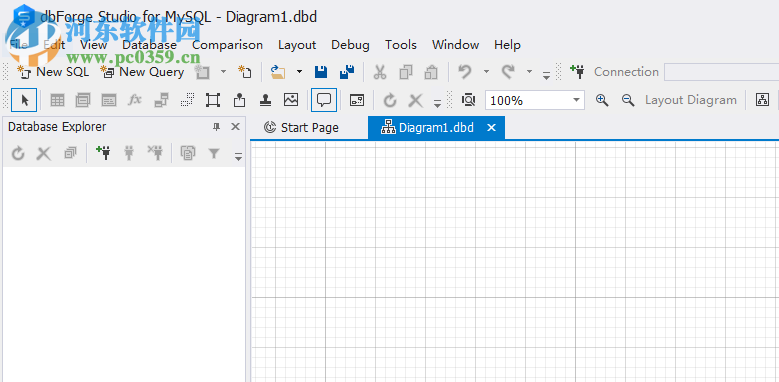
Task: Click the New View diagram tool
Action: pos(83,100)
